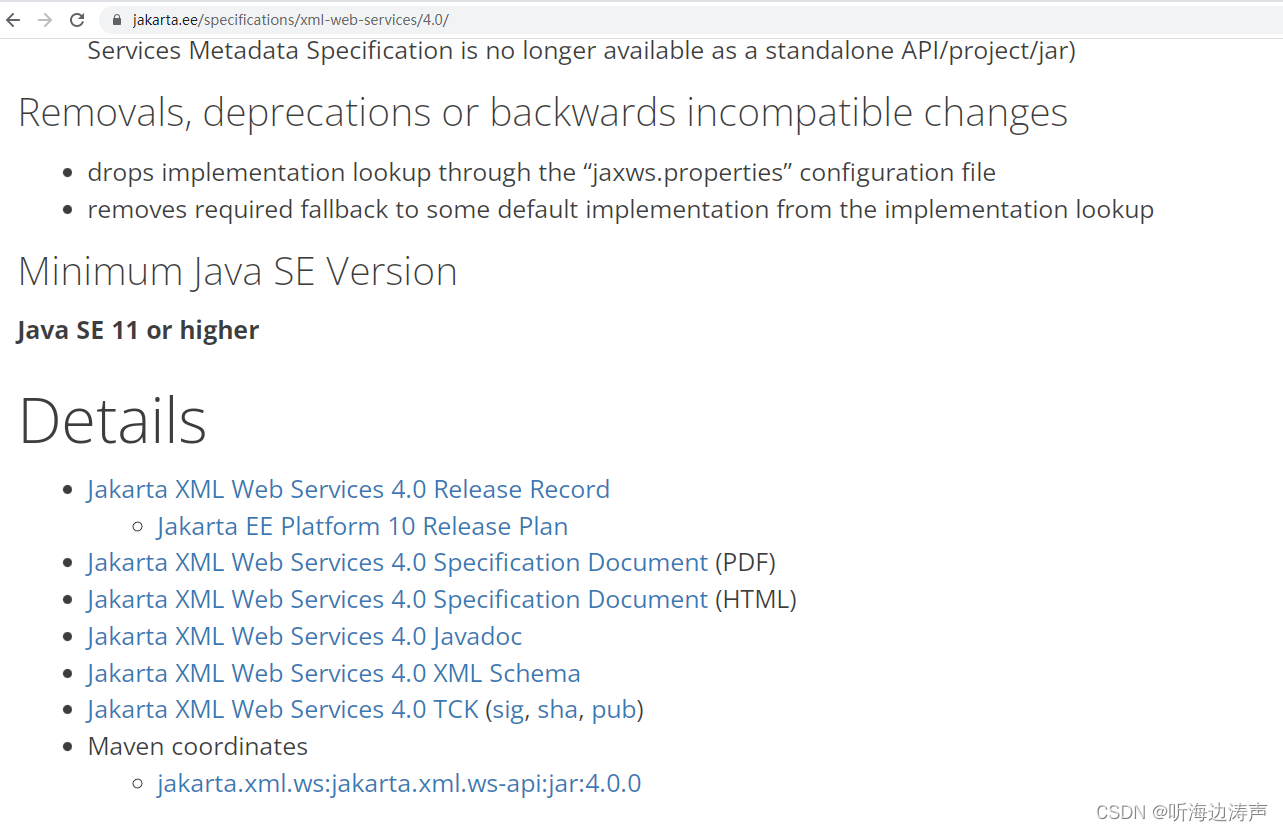Click the TCK sha link
The image size is (1283, 831).
pos(557,710)
